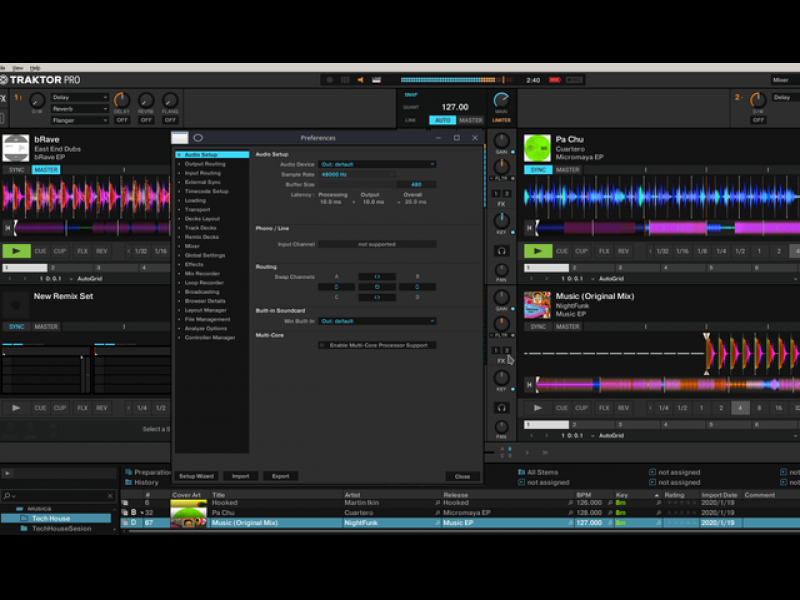Image resolution: width=800 pixels, height=600 pixels.
Task: Click the Export button in Preferences
Action: (x=280, y=476)
